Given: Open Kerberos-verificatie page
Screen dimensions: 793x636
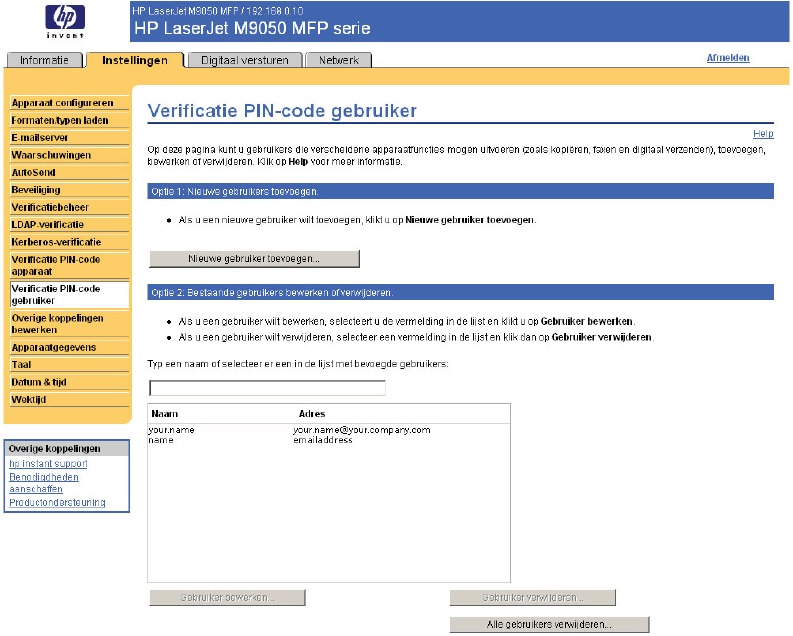Looking at the screenshot, I should click(x=69, y=242).
